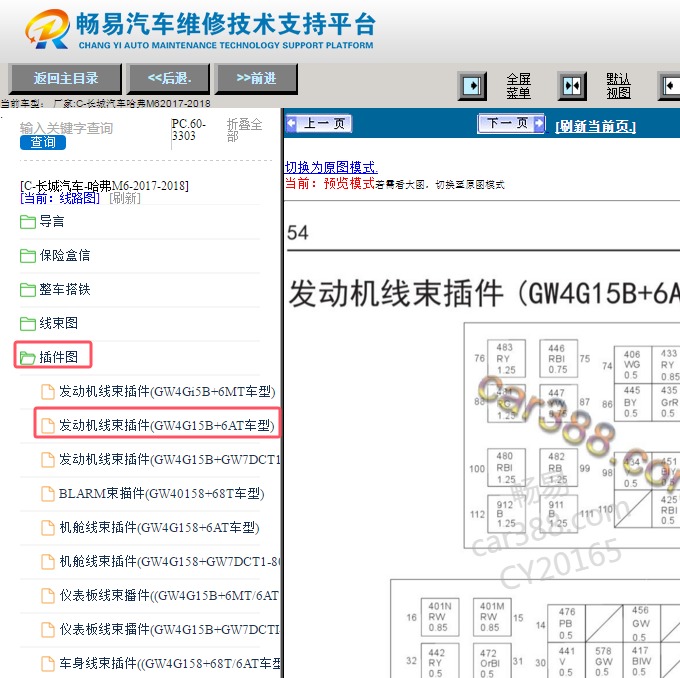Go forward with the >>前进 button
Viewport: 680px width, 678px height.
256,79
